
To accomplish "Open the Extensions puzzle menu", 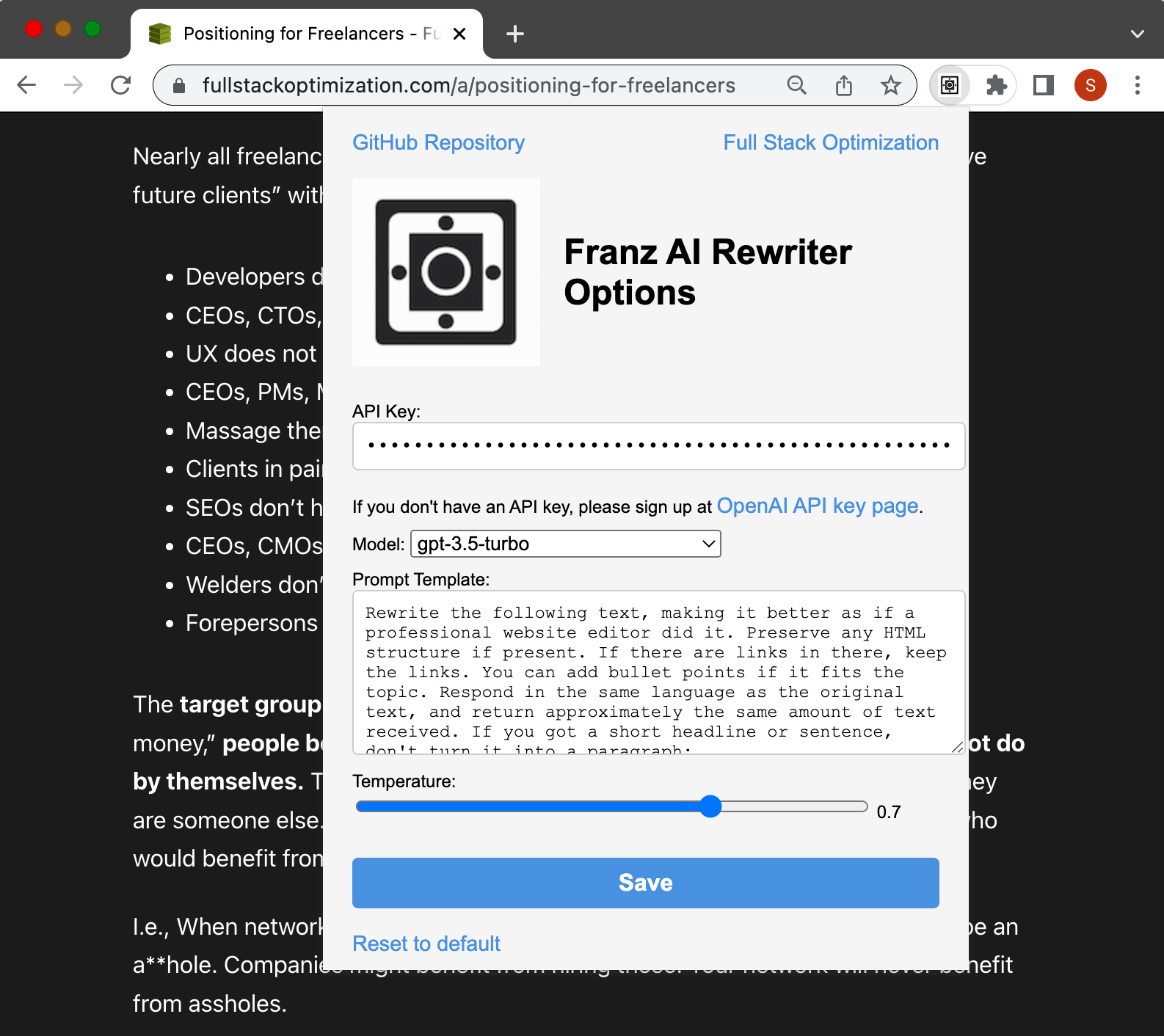I will (x=997, y=85).
